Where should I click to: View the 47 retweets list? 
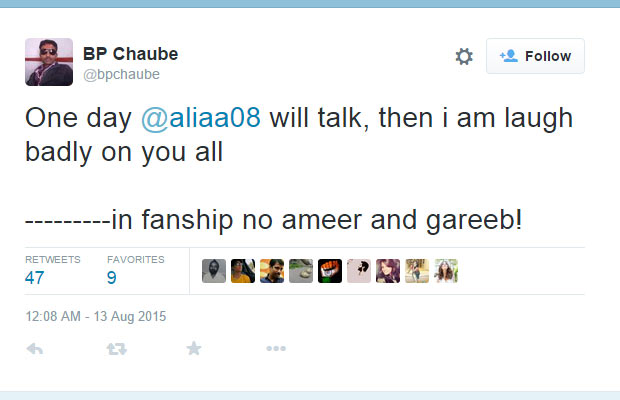(x=35, y=277)
